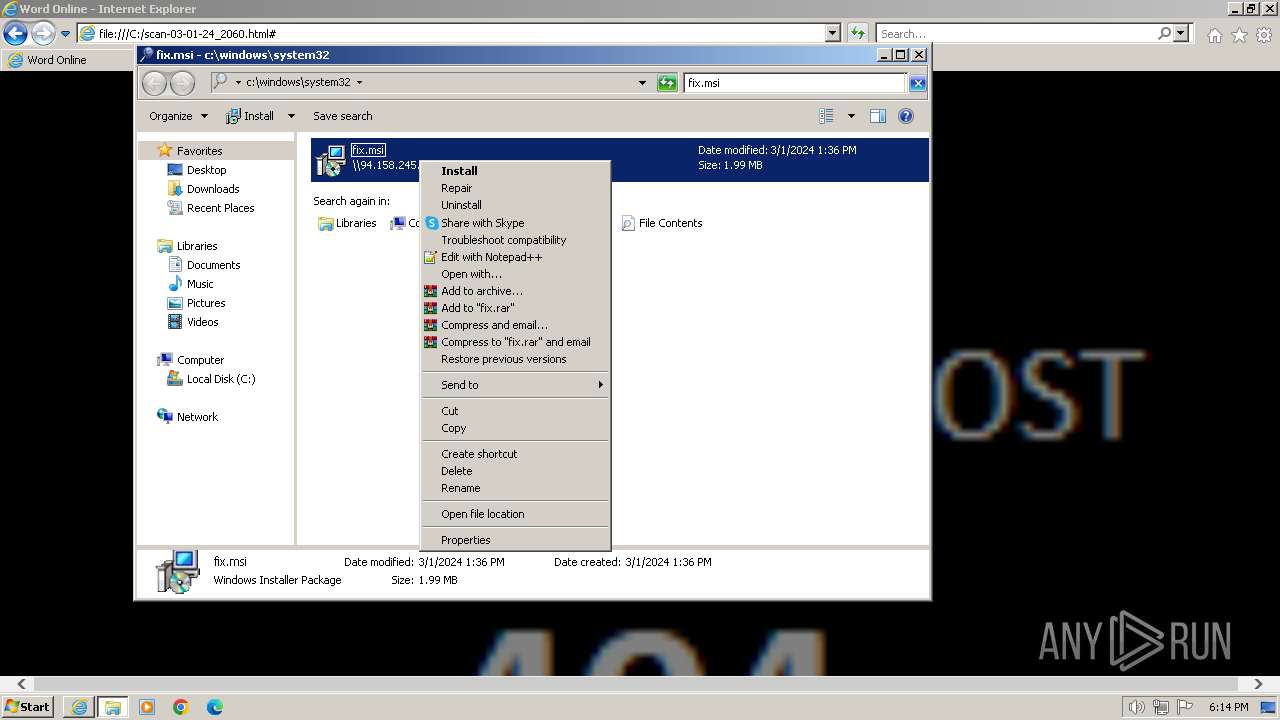Expand the Send to submenu
The image size is (1280, 720).
coord(515,385)
